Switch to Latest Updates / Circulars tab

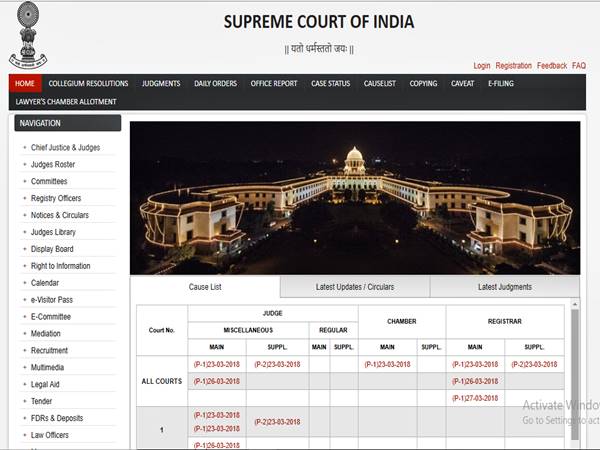click(x=355, y=287)
